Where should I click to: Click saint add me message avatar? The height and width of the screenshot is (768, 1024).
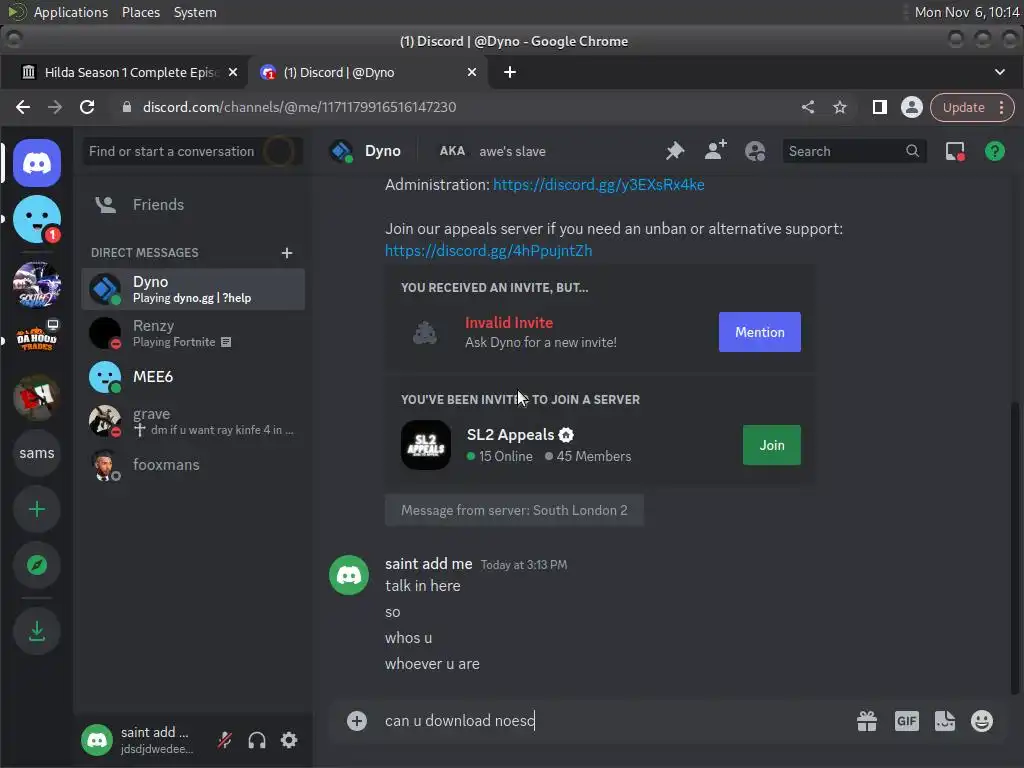(x=349, y=575)
